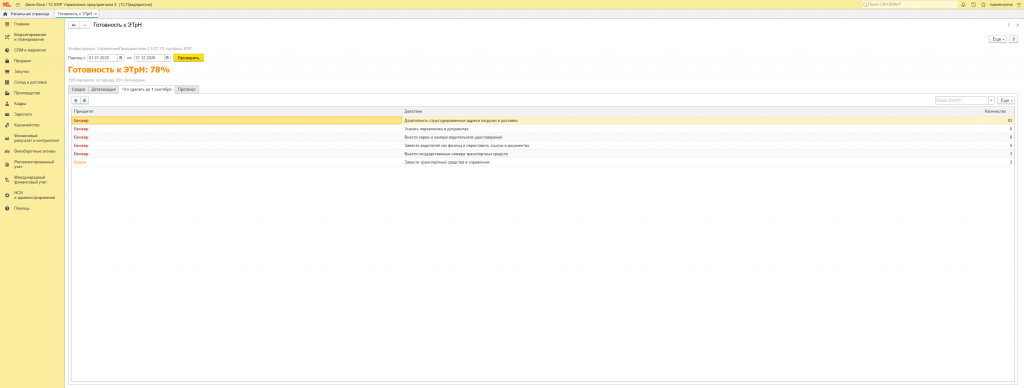Image resolution: width=1024 pixels, height=388 pixels.
Task: Click period start date field 01.01.2020
Action: coord(103,57)
